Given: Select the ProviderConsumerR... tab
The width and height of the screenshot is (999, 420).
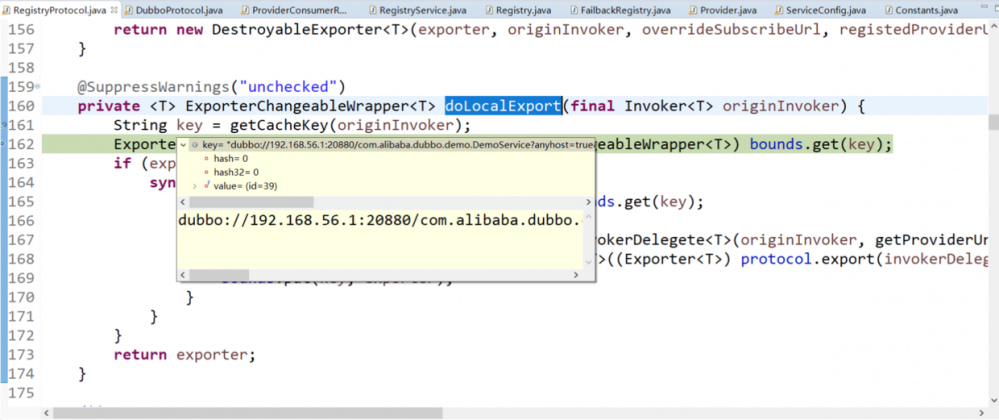Looking at the screenshot, I should click(x=294, y=10).
